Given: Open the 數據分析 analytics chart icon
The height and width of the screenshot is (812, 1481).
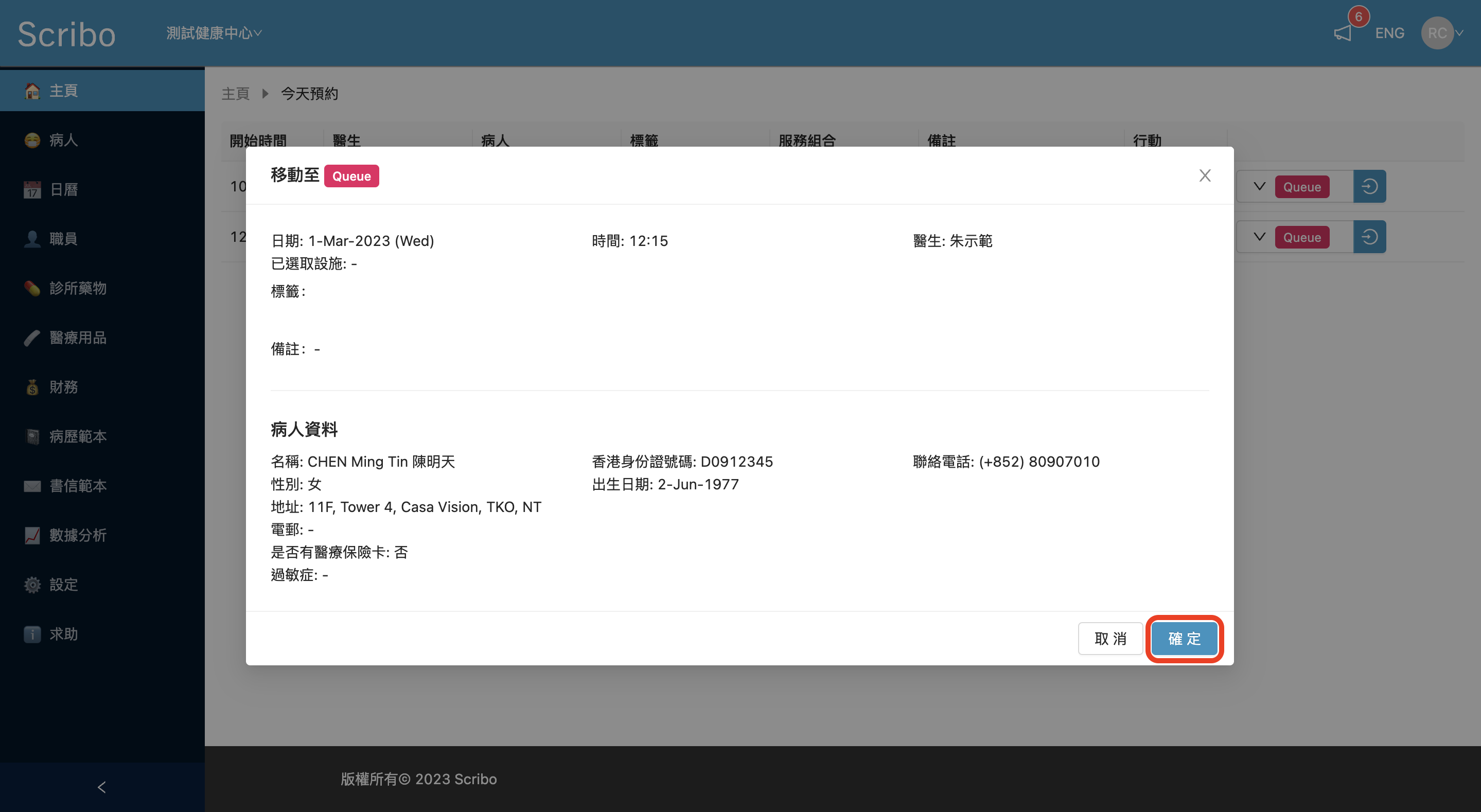Looking at the screenshot, I should tap(32, 535).
